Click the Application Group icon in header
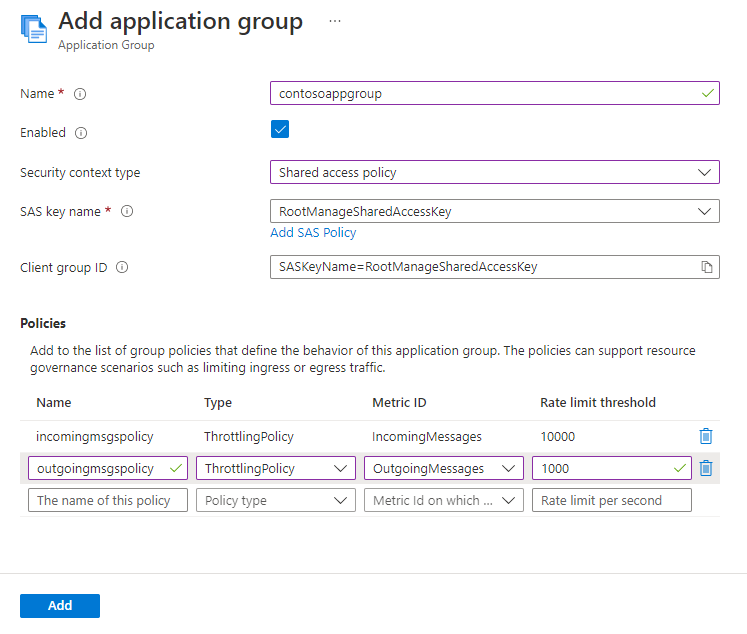 pos(34,30)
